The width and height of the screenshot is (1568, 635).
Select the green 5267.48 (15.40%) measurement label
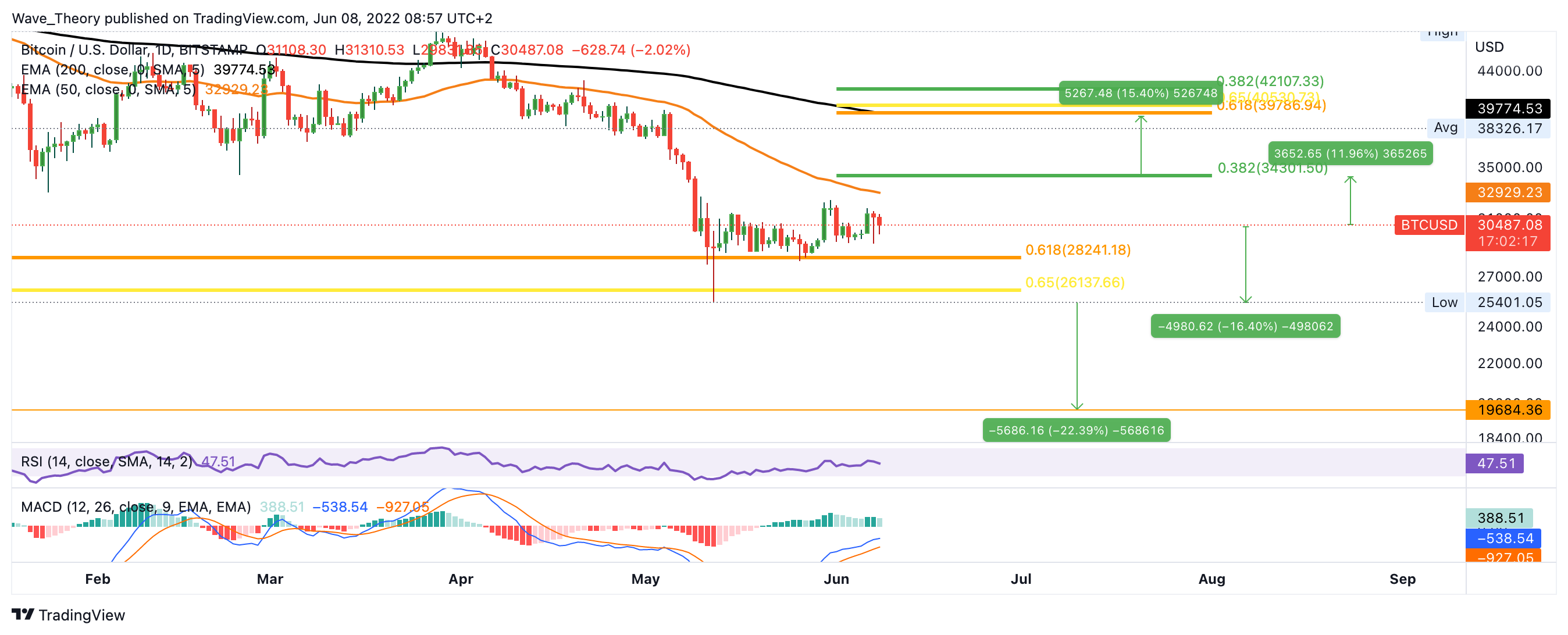[x=1140, y=93]
